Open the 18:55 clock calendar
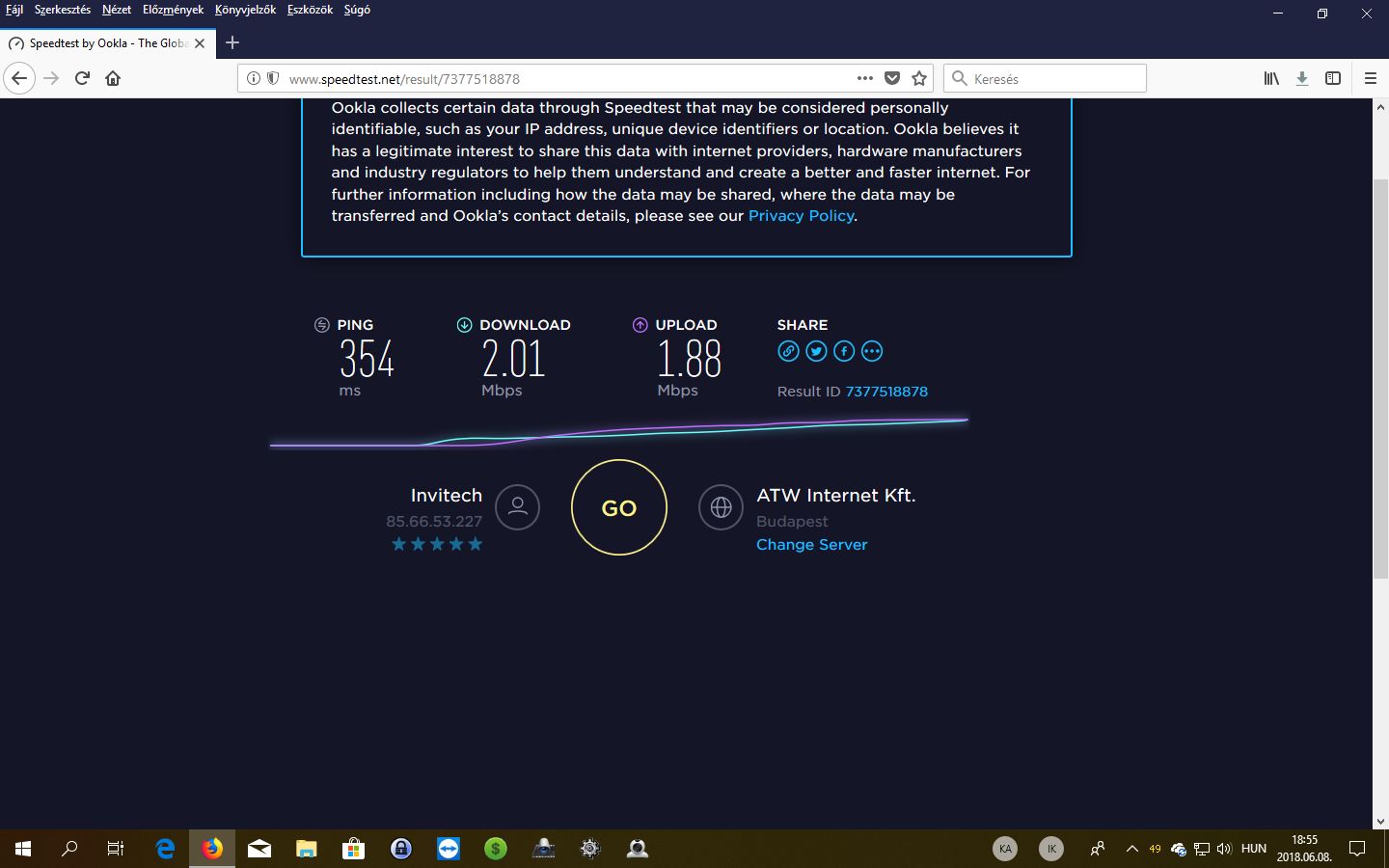This screenshot has width=1389, height=868. tap(1304, 849)
